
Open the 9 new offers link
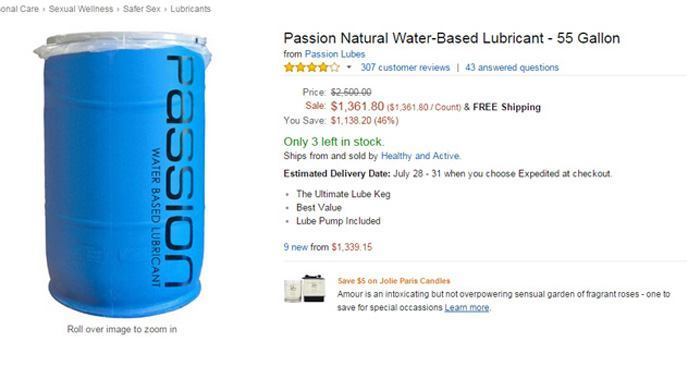point(296,247)
